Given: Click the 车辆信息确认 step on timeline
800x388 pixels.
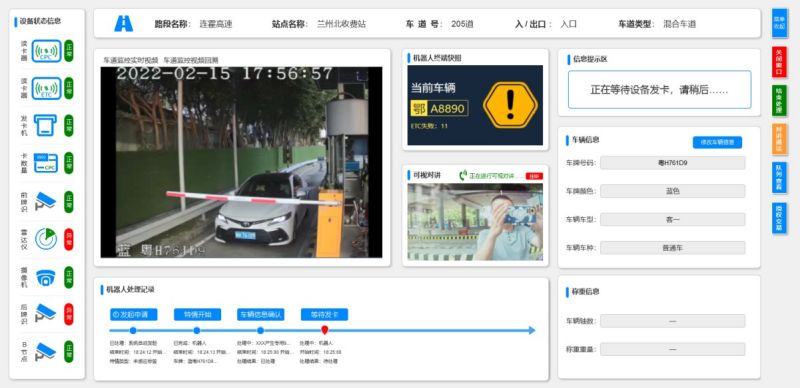Looking at the screenshot, I should [261, 314].
